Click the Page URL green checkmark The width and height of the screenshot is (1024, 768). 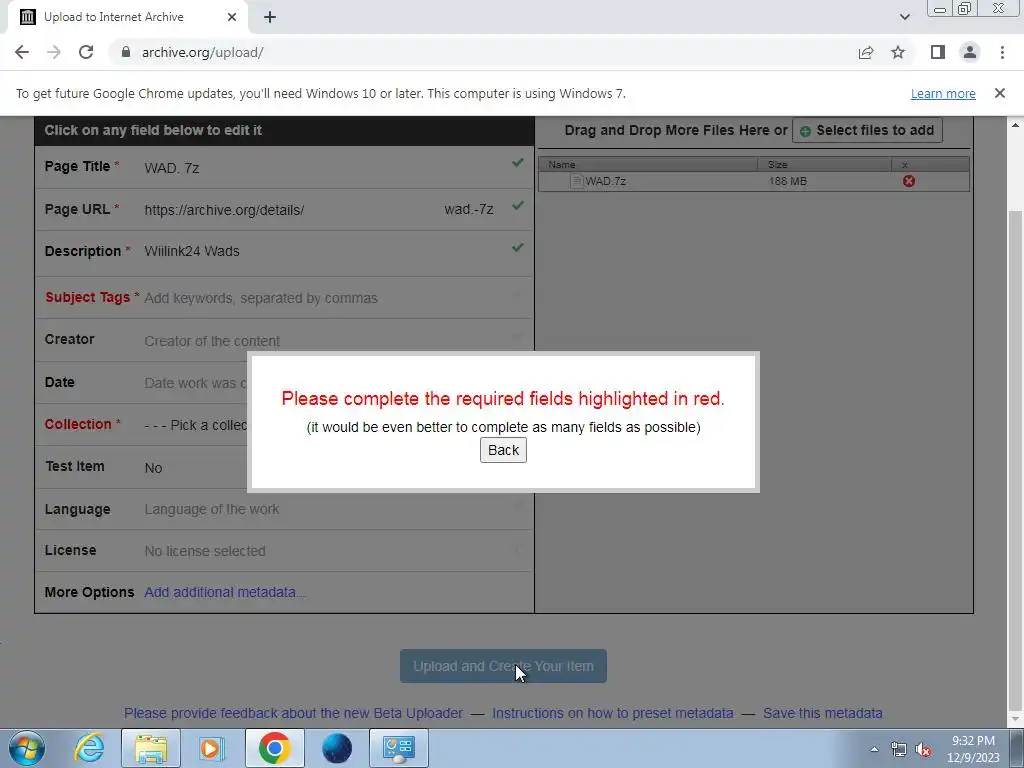518,206
